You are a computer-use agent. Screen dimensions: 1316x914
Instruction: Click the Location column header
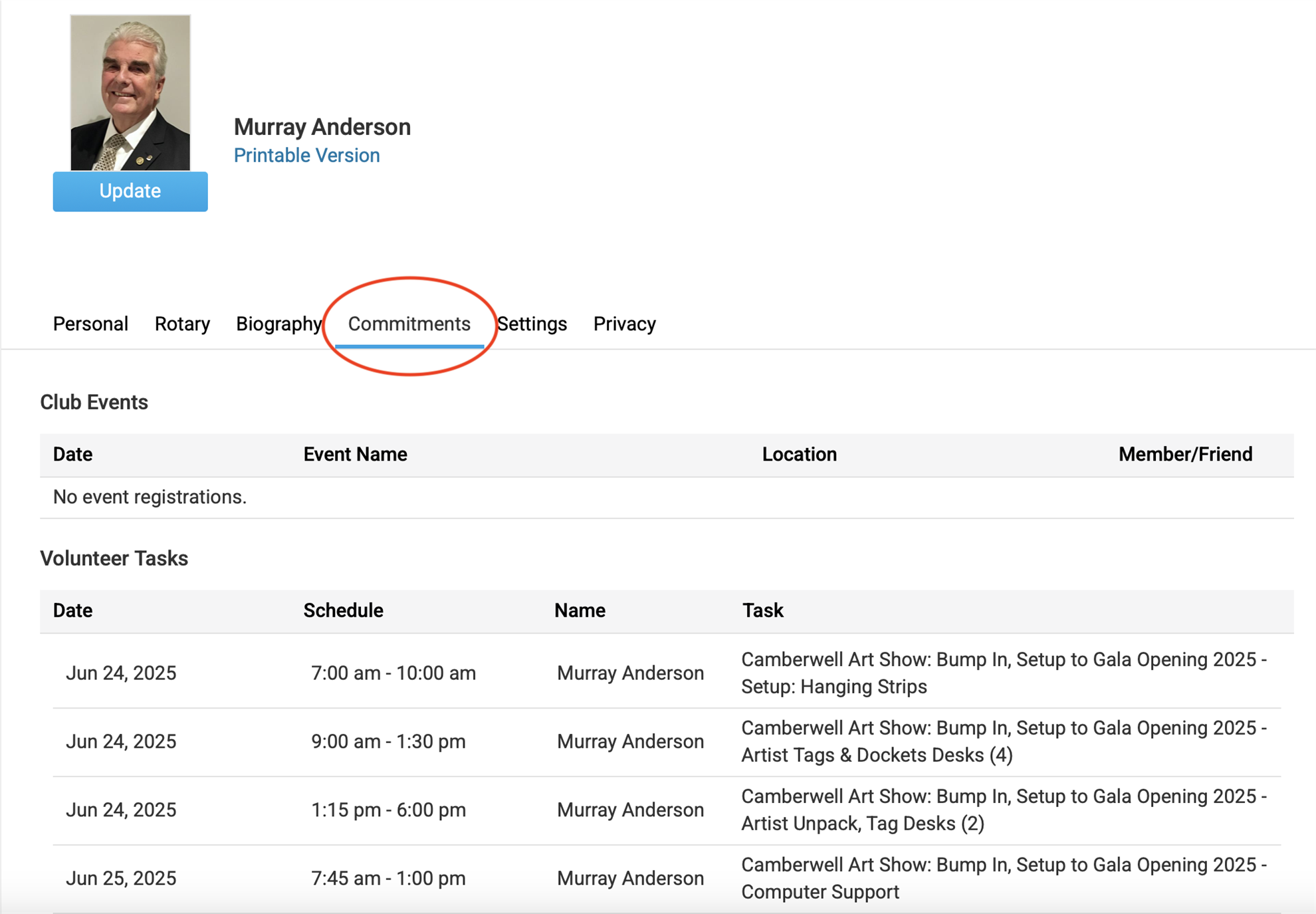[x=800, y=454]
